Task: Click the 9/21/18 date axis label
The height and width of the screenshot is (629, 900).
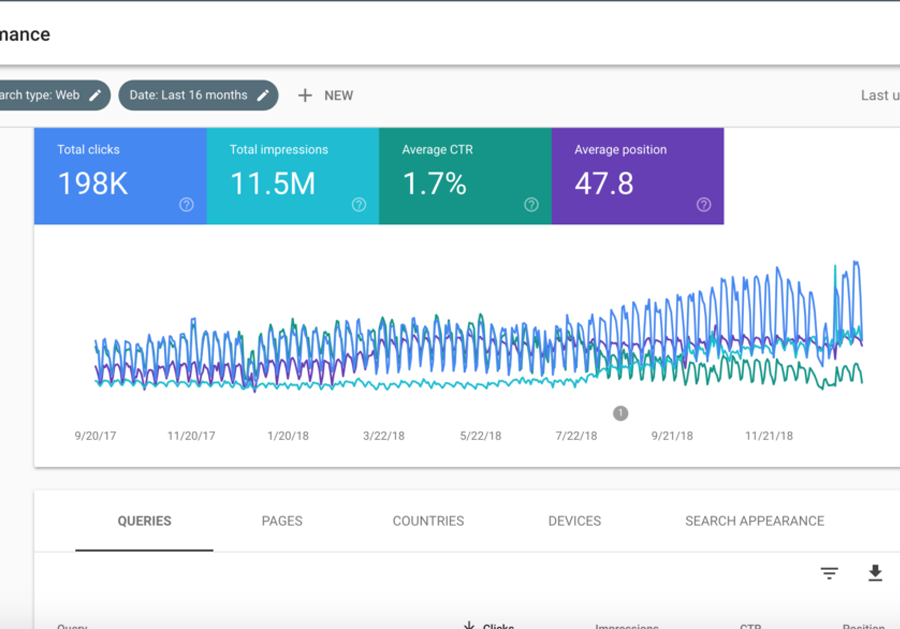Action: coord(672,436)
